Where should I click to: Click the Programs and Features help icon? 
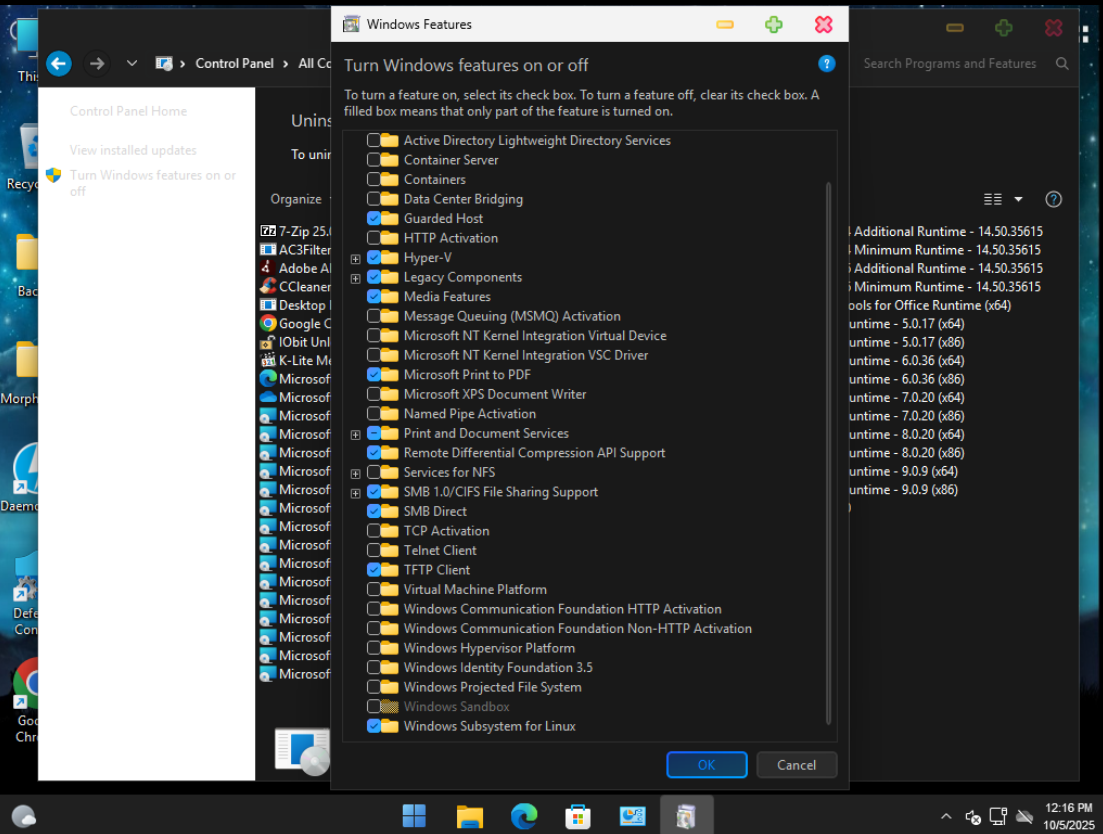coord(1053,199)
